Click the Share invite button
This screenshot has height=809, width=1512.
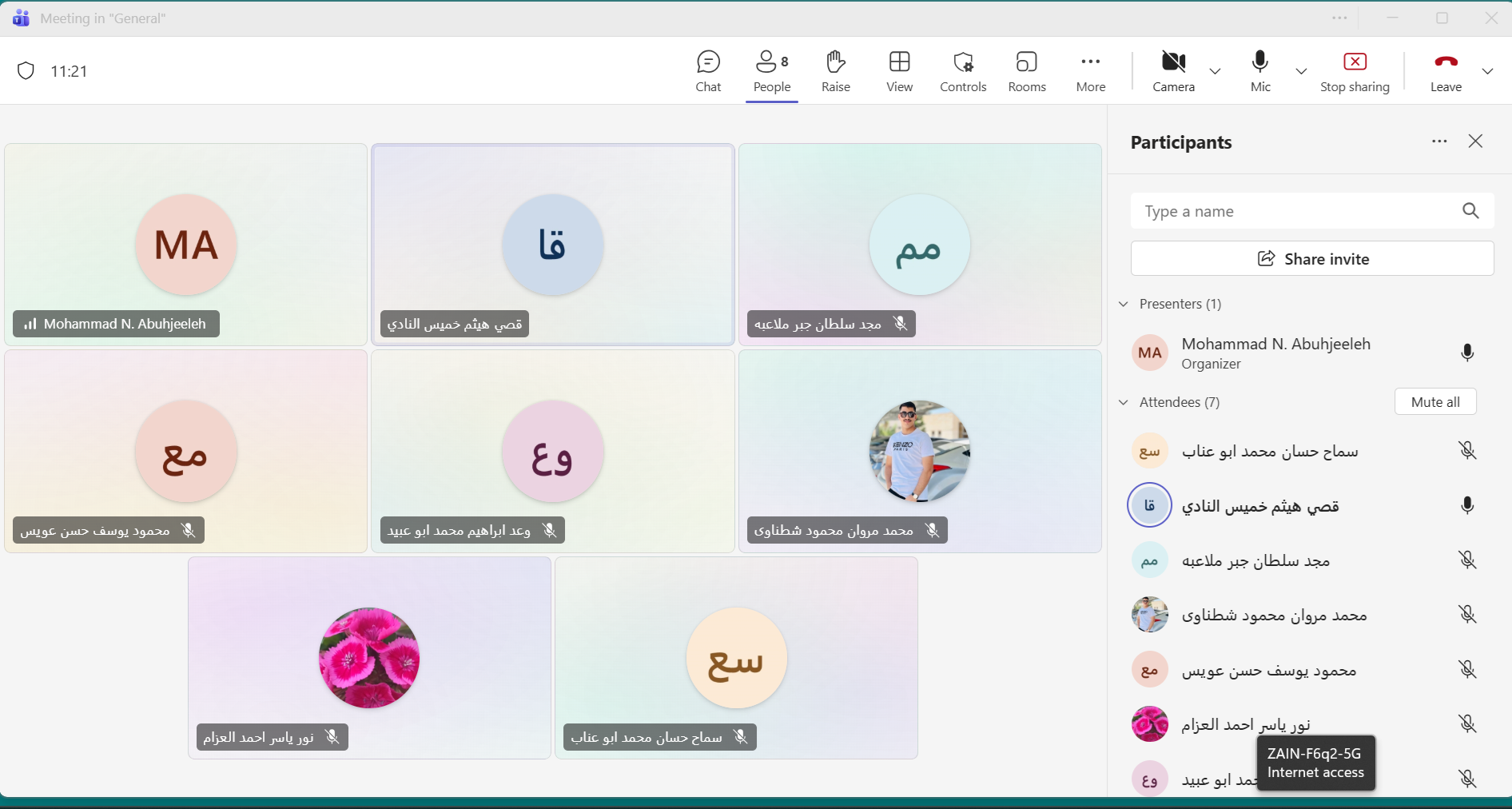[1311, 259]
